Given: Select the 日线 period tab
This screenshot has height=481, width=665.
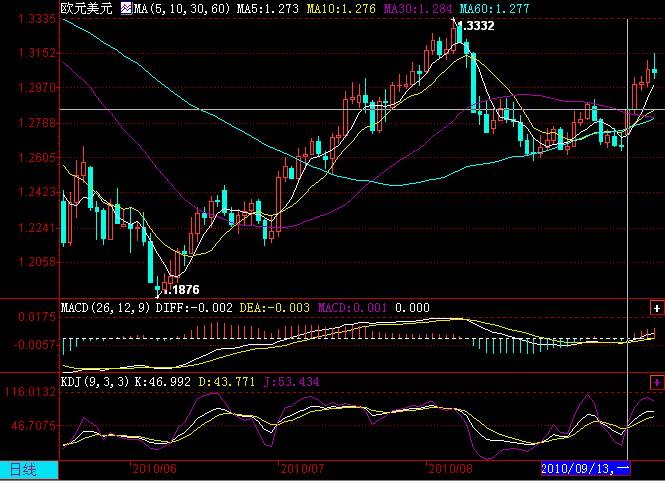Looking at the screenshot, I should (29, 470).
